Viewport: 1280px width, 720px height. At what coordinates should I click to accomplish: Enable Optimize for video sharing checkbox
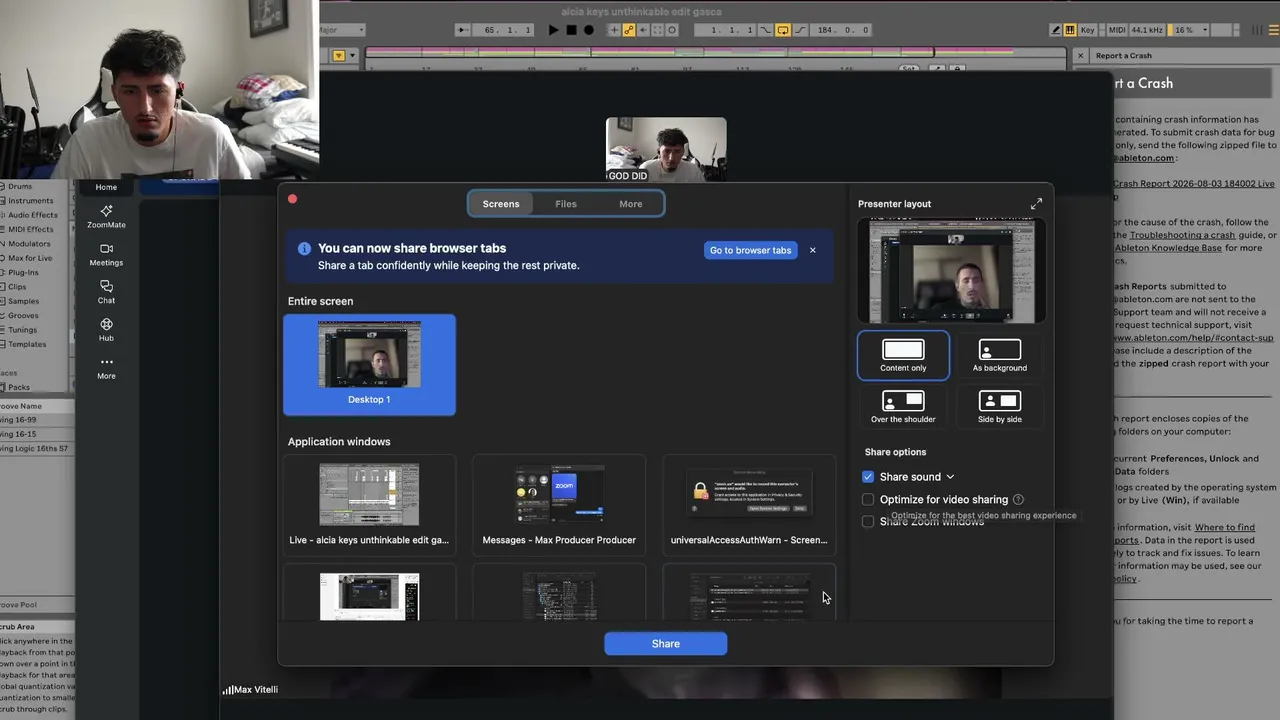(868, 499)
